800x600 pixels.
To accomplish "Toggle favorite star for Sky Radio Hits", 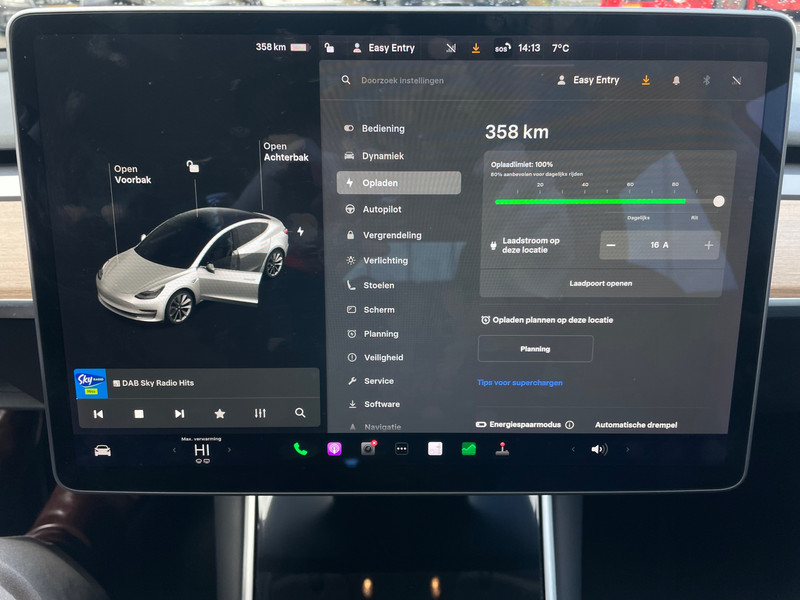I will [220, 413].
